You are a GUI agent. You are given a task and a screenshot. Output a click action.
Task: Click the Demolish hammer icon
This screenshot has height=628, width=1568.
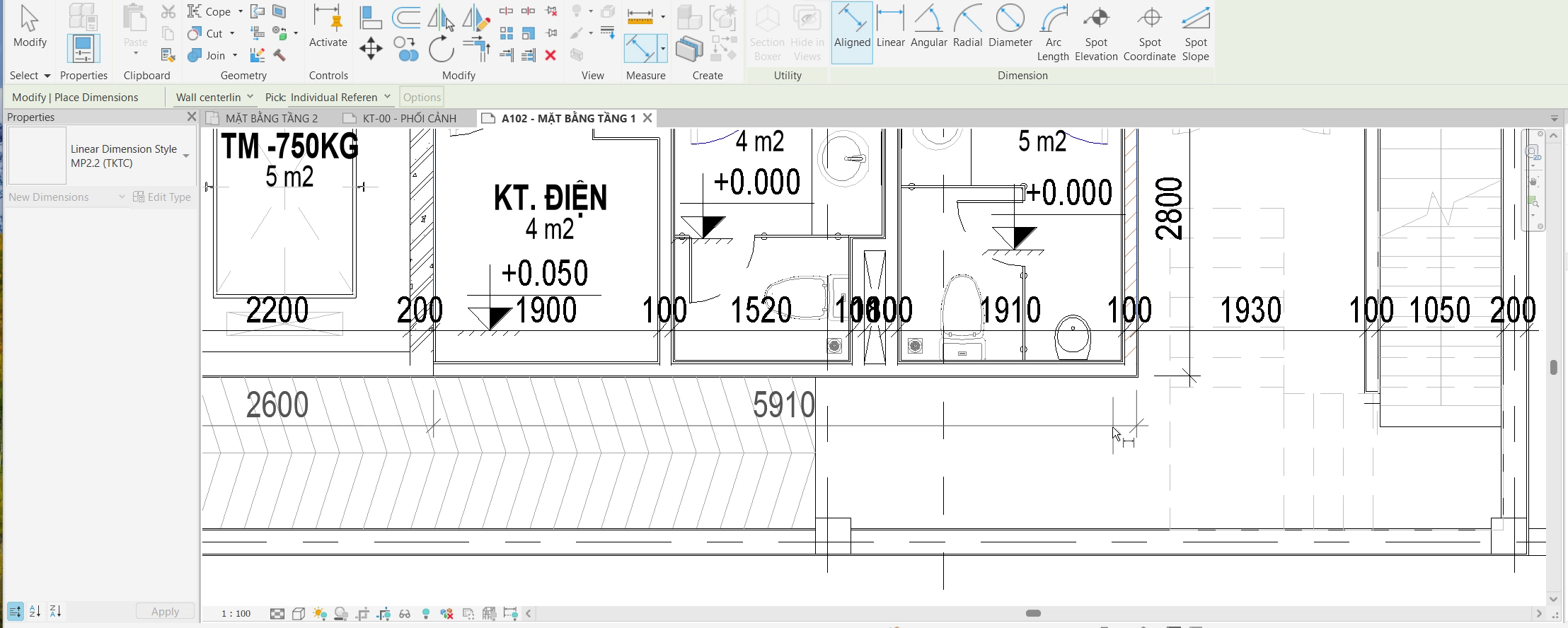[279, 55]
